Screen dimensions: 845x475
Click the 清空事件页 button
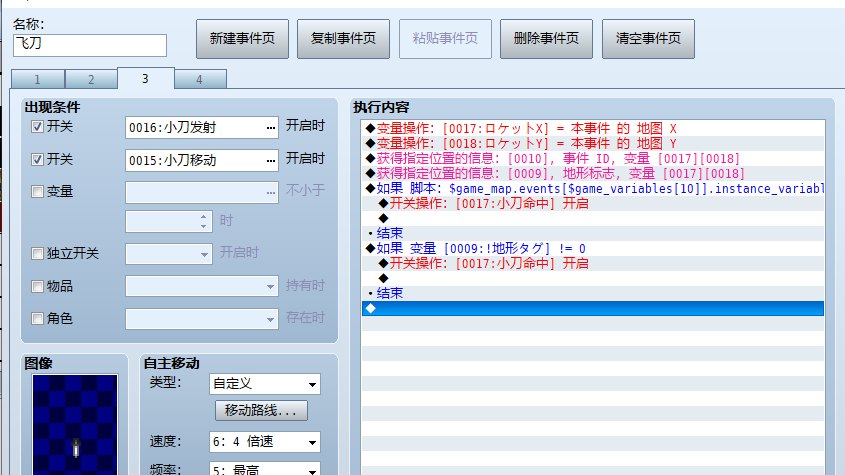(648, 39)
